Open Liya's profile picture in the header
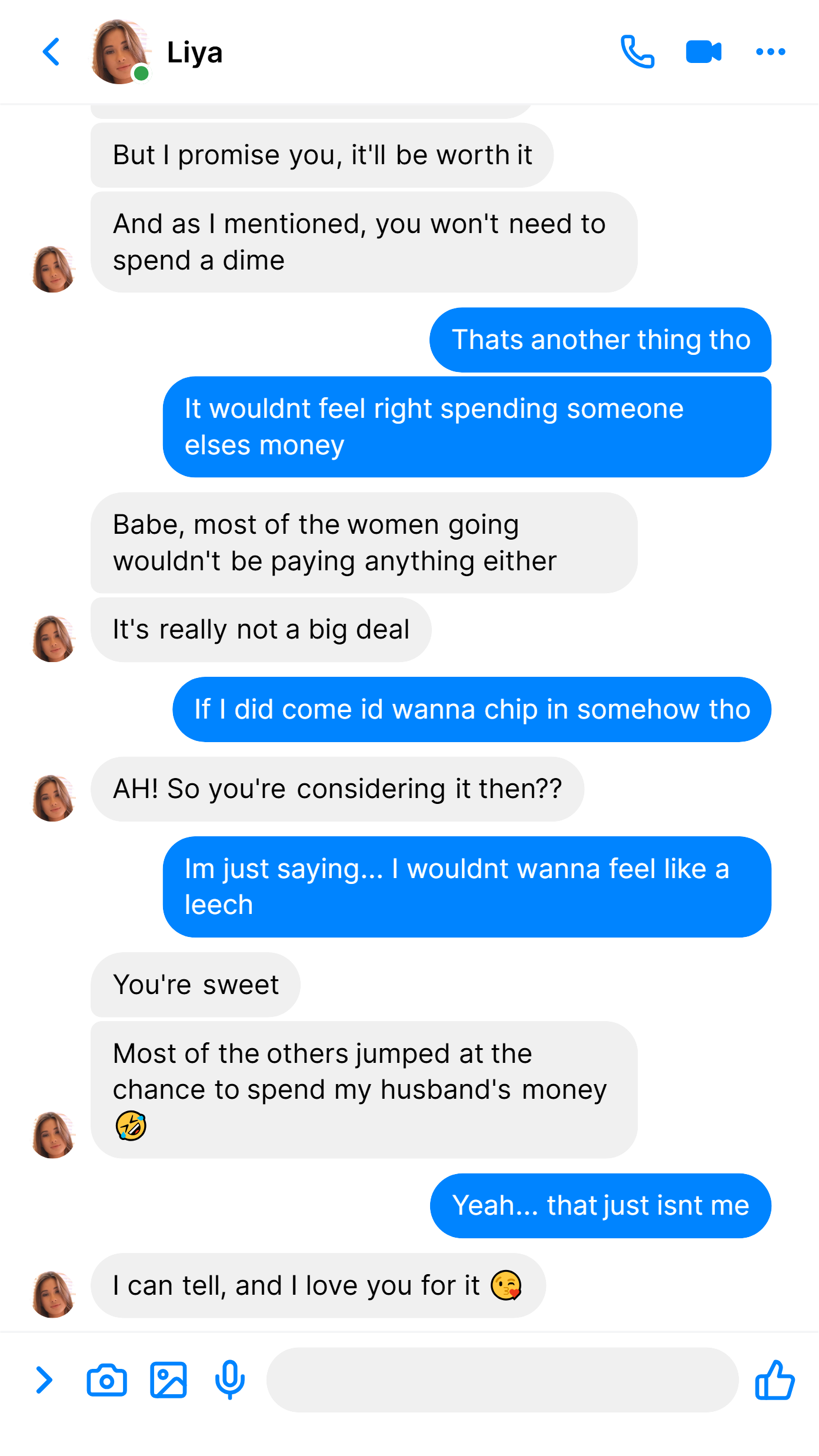Image resolution: width=819 pixels, height=1456 pixels. click(x=120, y=52)
